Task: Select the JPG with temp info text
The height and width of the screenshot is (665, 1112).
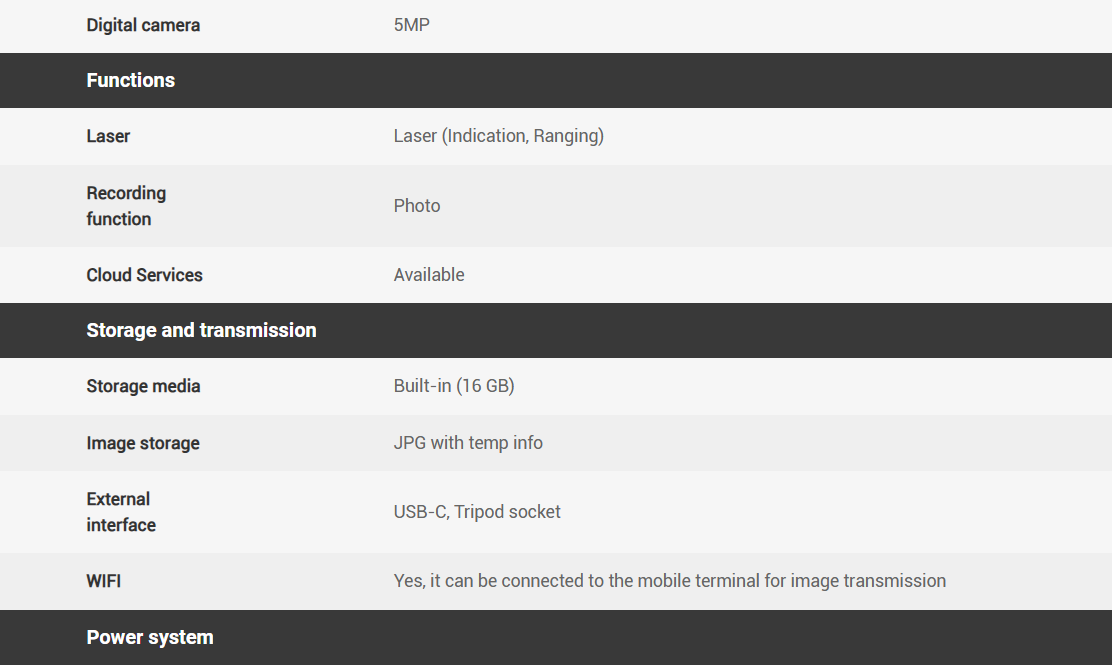Action: click(468, 443)
